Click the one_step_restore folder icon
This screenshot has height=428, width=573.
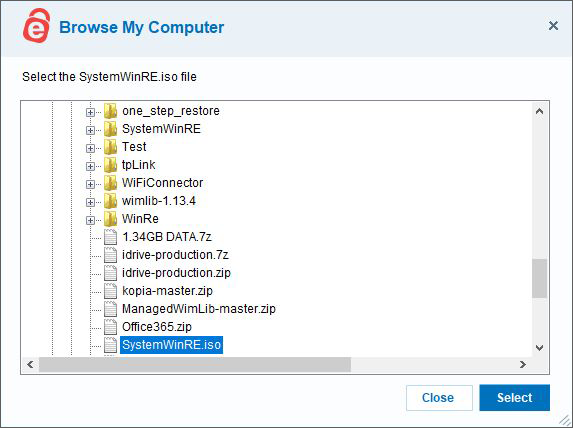(x=110, y=111)
